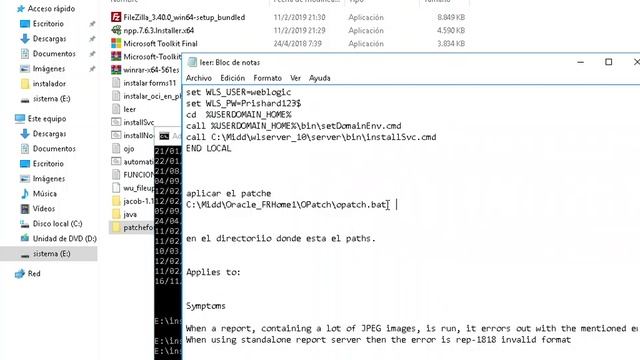Click the Vídeos film icon

(25, 209)
